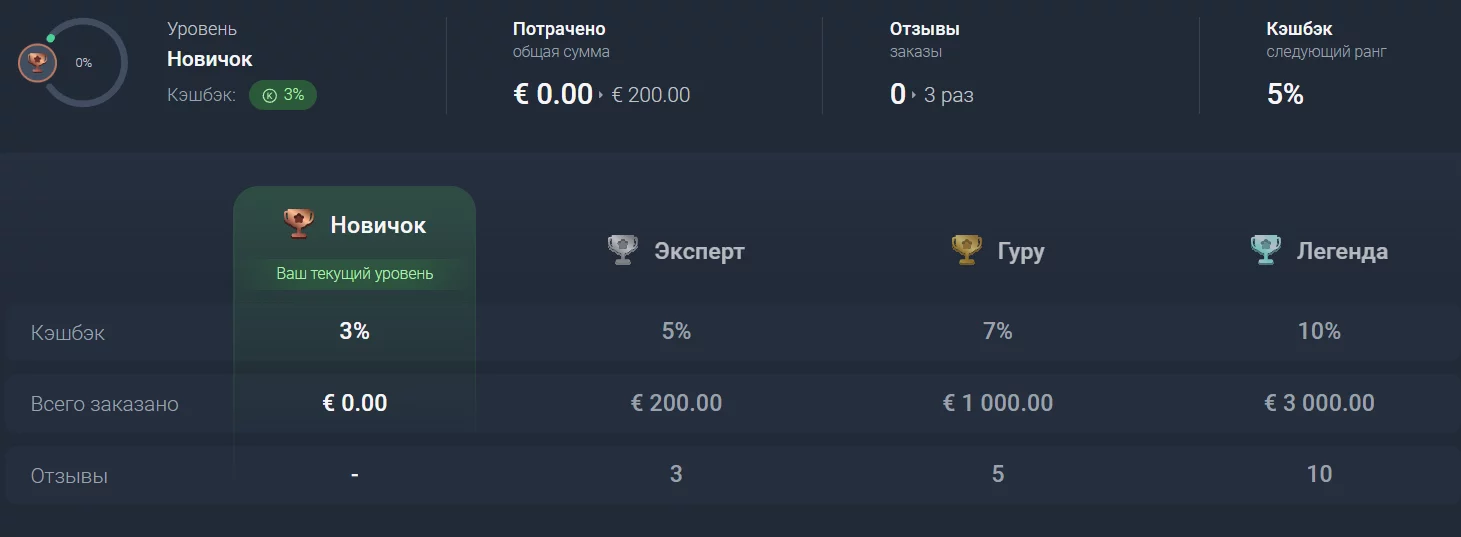The height and width of the screenshot is (537, 1461).
Task: Click the trophy avatar in the progress ring
Action: pos(37,63)
